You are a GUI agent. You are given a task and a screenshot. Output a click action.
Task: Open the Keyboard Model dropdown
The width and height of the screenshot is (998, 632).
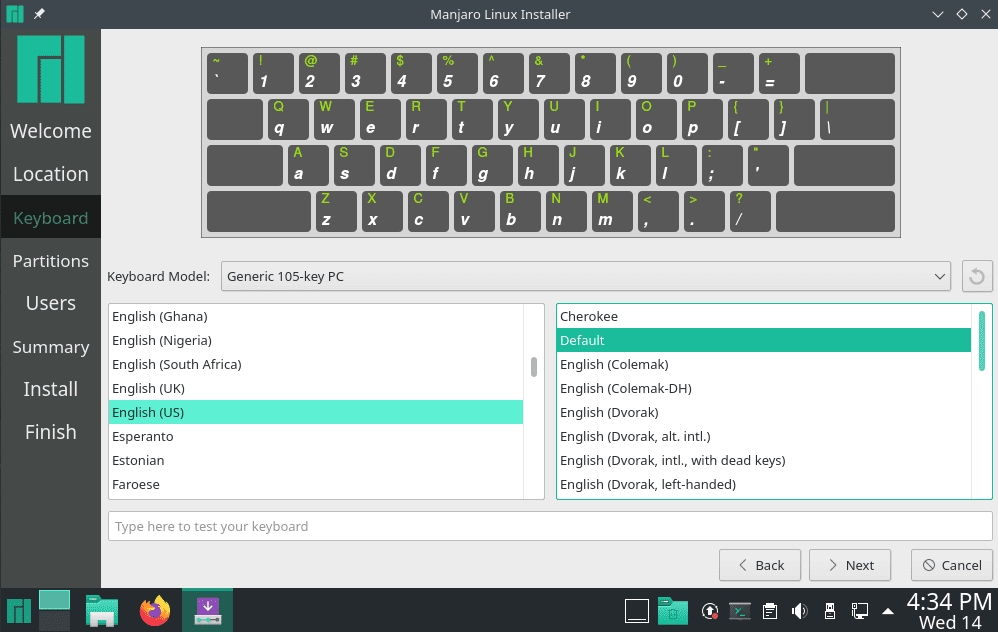pos(585,276)
